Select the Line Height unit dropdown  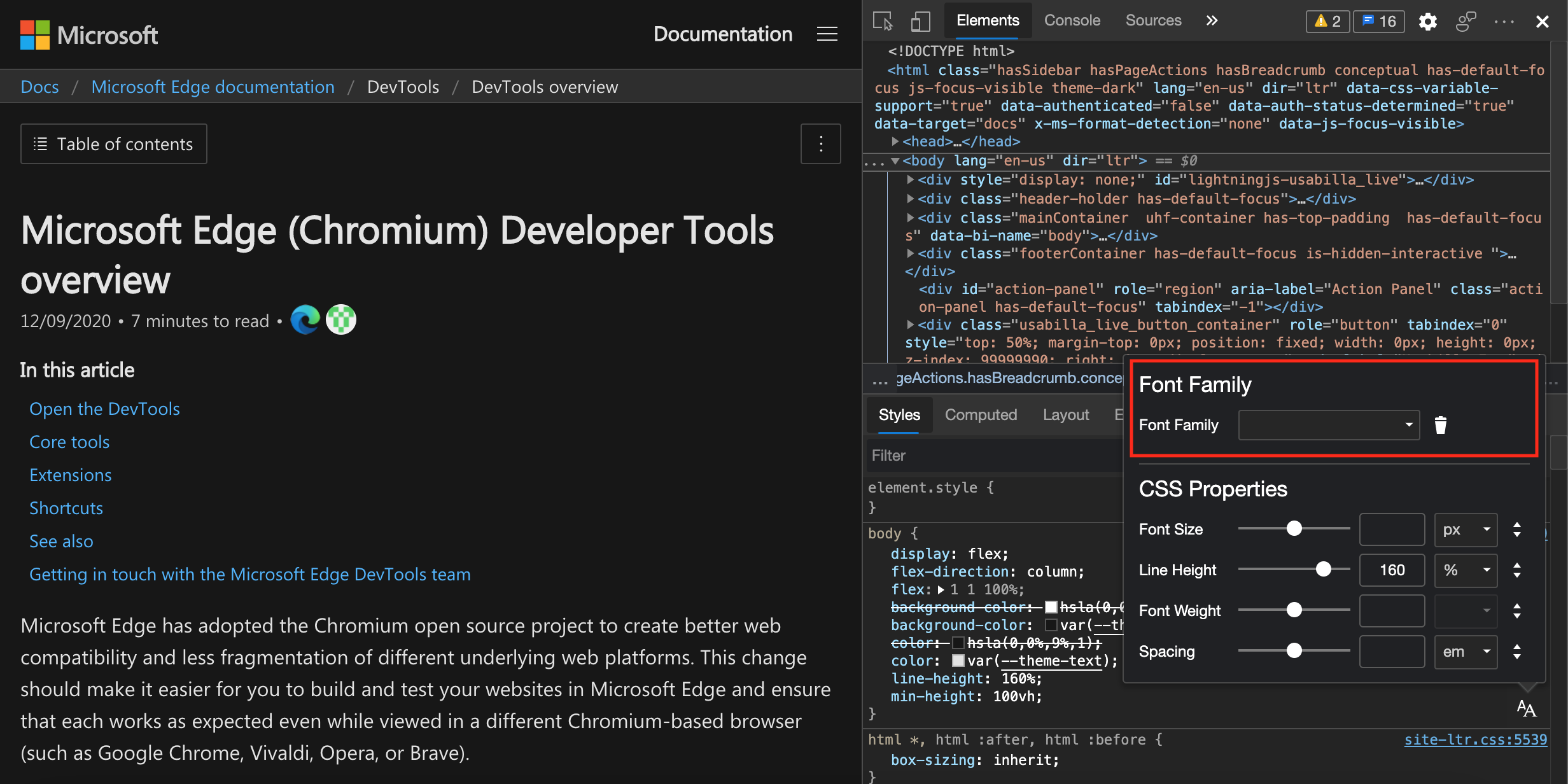point(1463,570)
